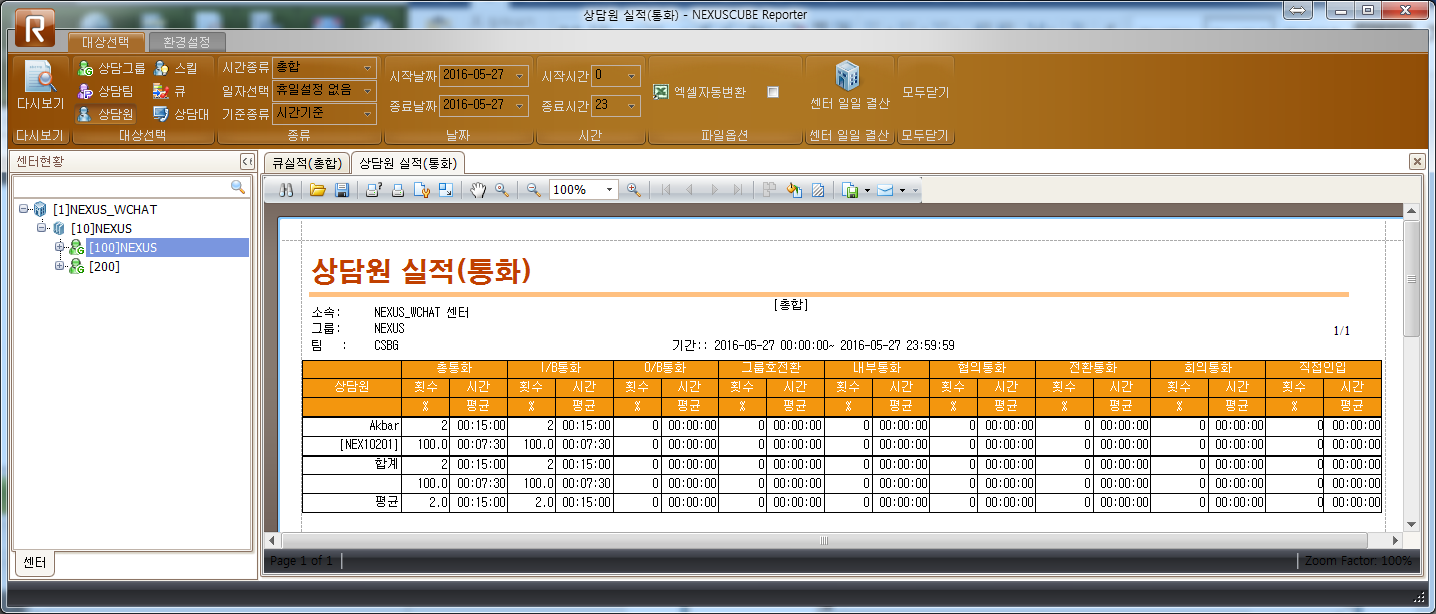Open the e-mail format dropdown arrow

coord(902,190)
